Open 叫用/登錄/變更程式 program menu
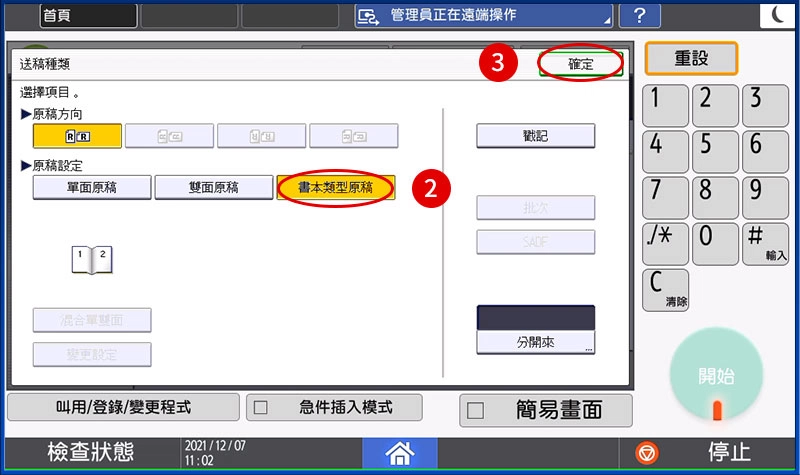This screenshot has width=800, height=475. click(x=123, y=407)
